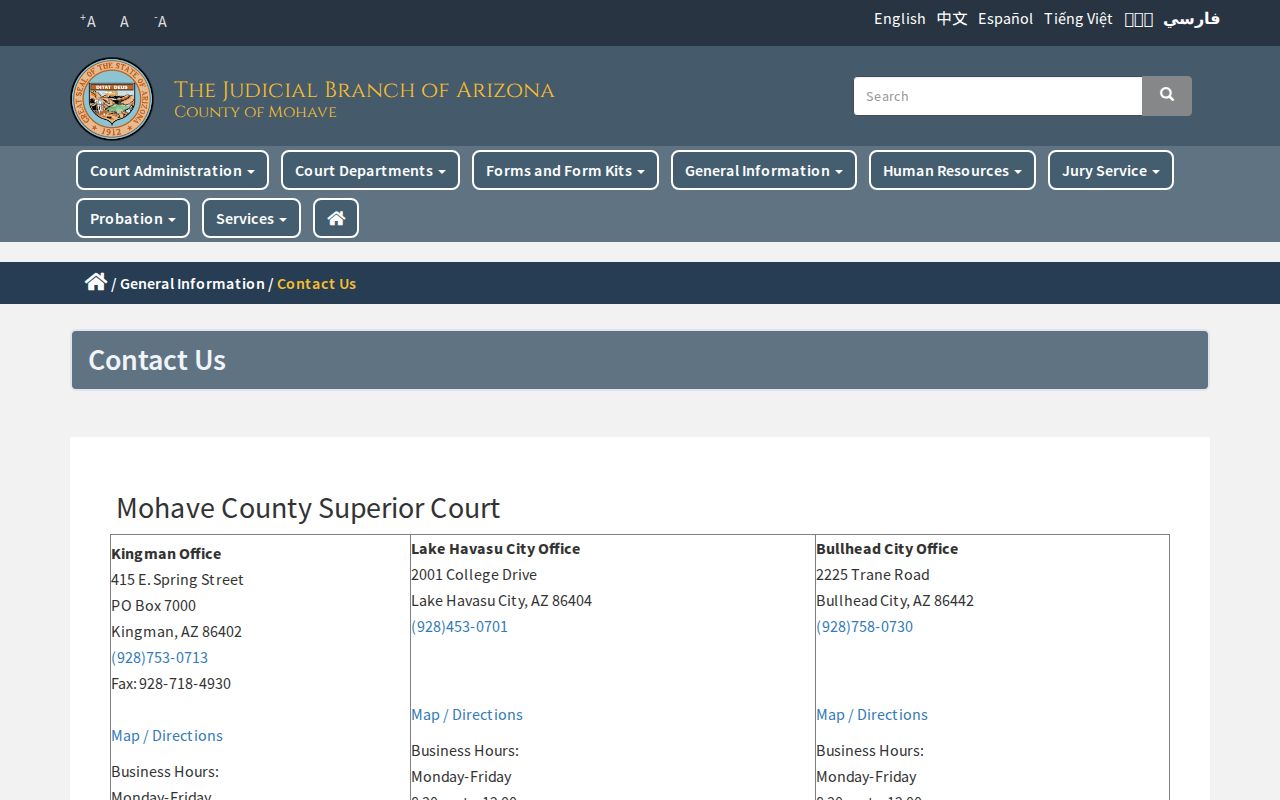Switch language to 中文
Viewport: 1280px width, 800px height.
(952, 19)
